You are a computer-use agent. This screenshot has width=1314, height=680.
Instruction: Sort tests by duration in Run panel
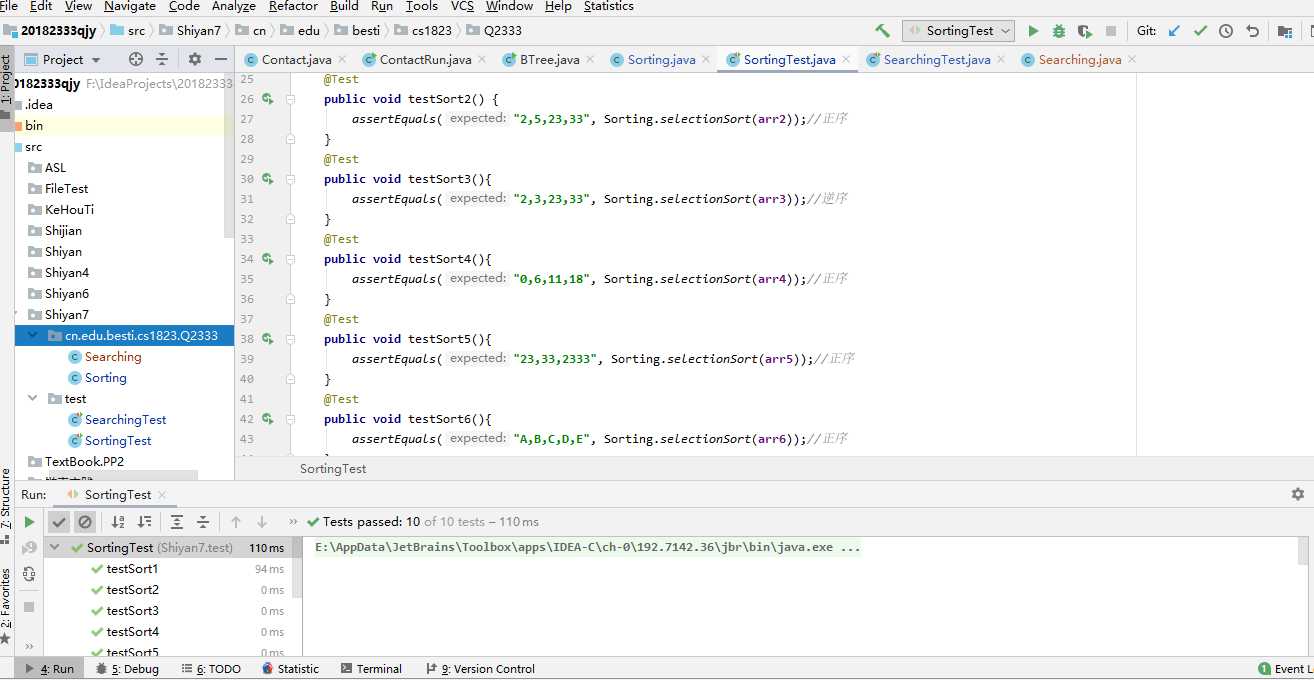[x=145, y=522]
